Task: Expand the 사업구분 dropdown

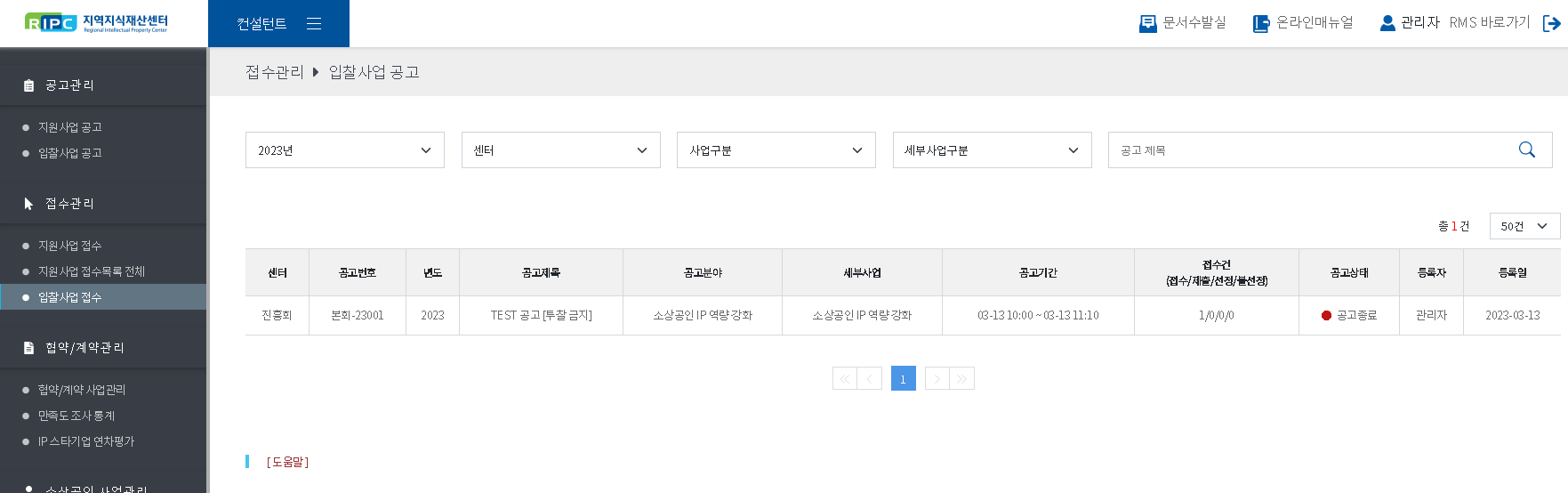Action: (x=776, y=150)
